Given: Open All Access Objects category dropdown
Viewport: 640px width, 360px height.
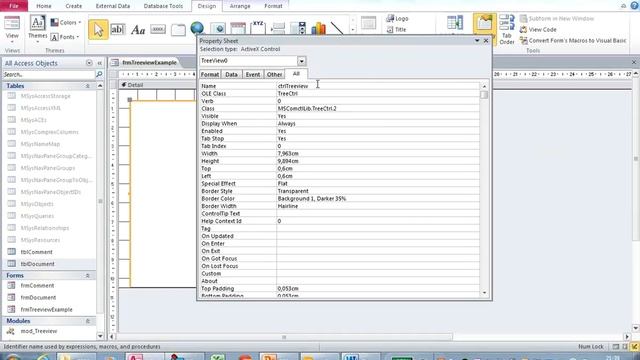Looking at the screenshot, I should click(89, 63).
